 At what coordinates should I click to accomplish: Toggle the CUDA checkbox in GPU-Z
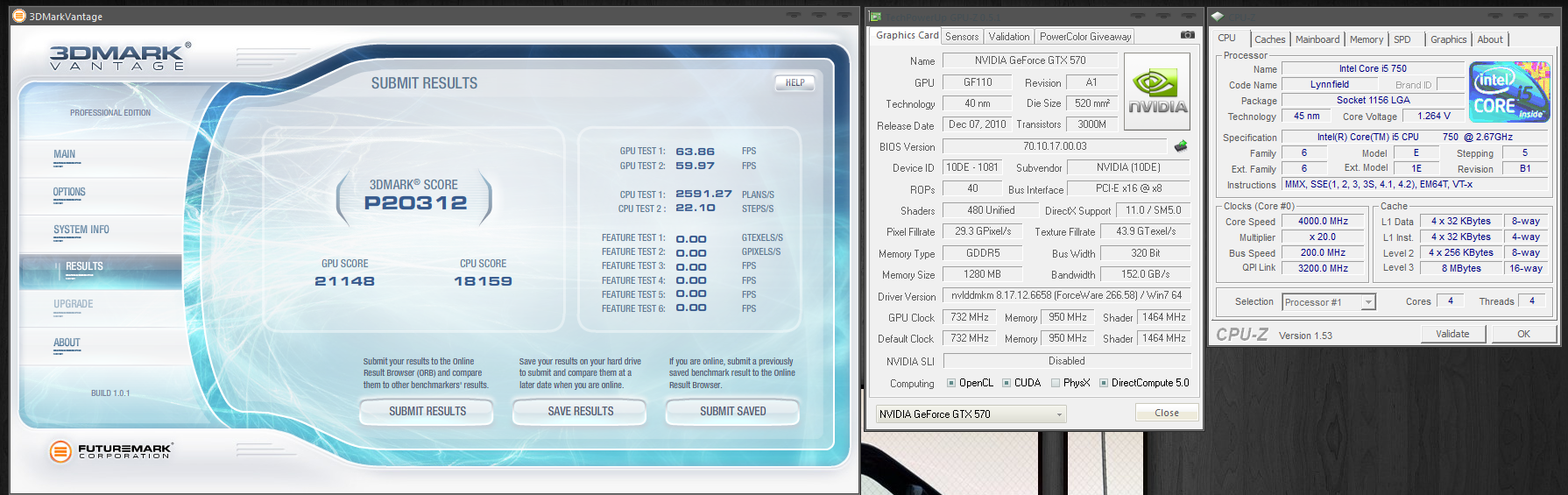click(x=1006, y=383)
